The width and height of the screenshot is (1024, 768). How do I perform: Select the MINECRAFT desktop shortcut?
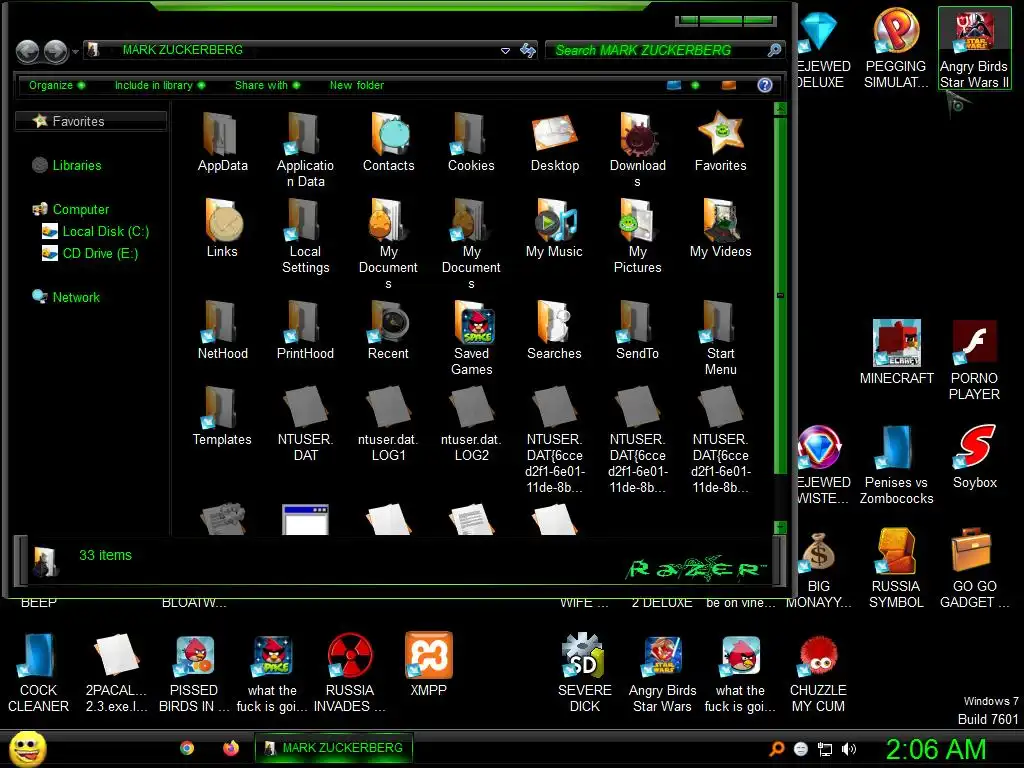897,352
